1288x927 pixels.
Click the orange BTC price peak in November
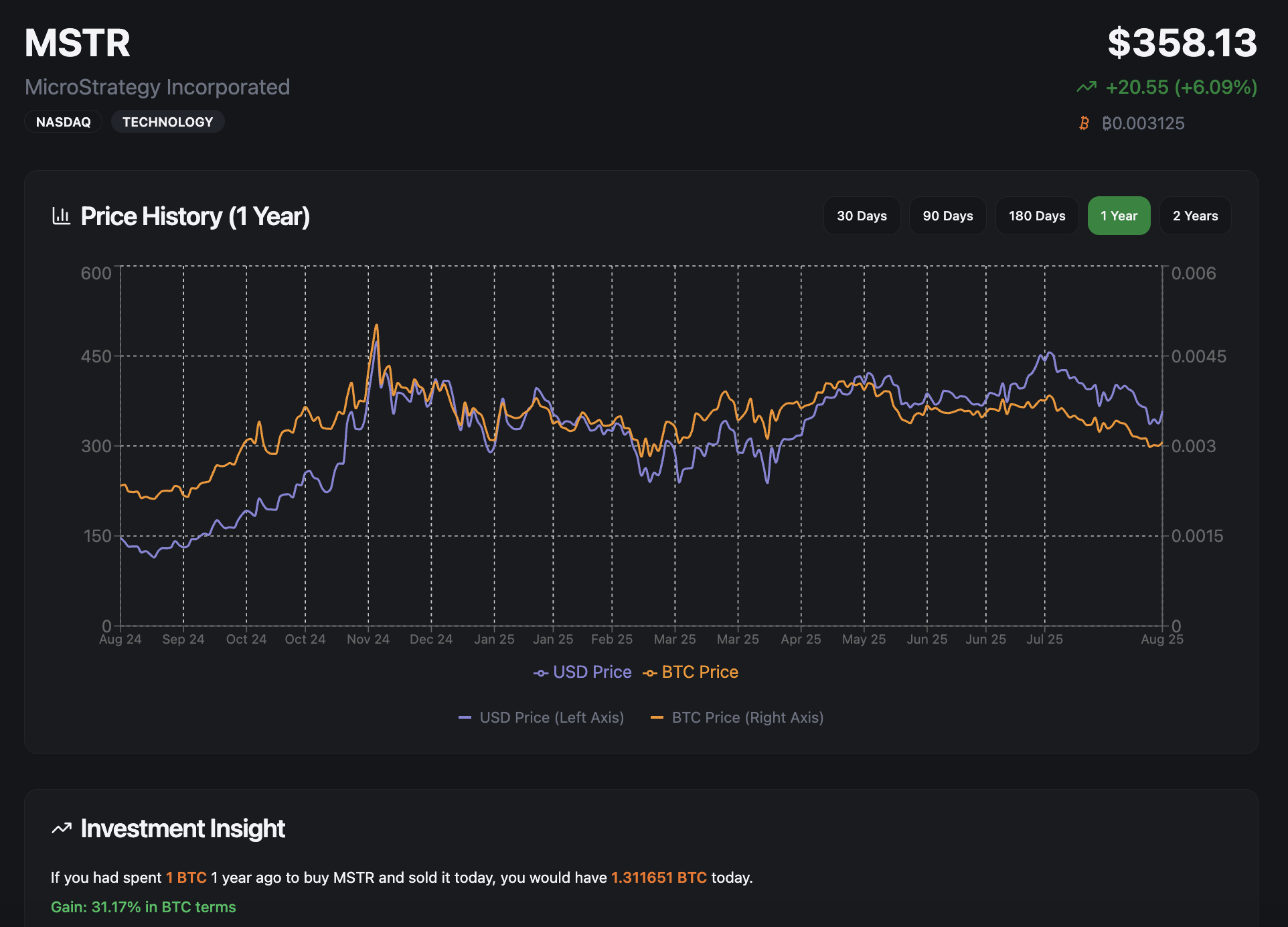[377, 326]
